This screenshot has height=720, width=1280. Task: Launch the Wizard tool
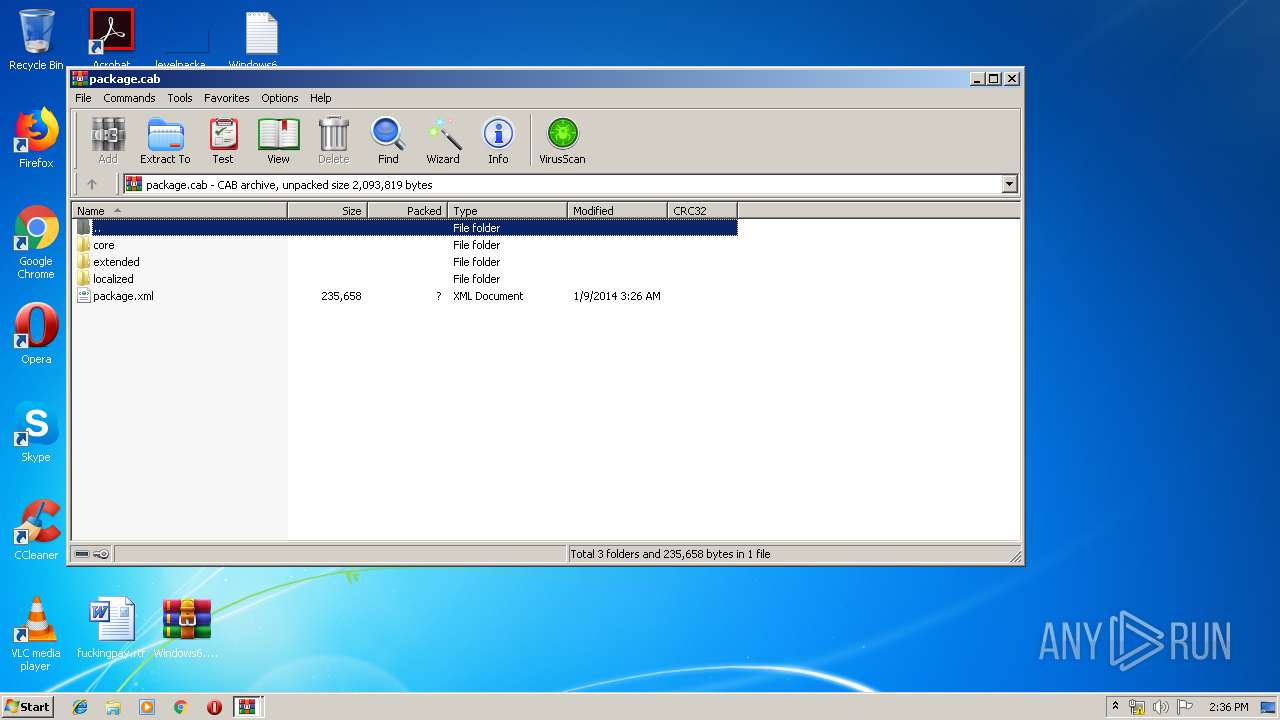click(x=443, y=140)
